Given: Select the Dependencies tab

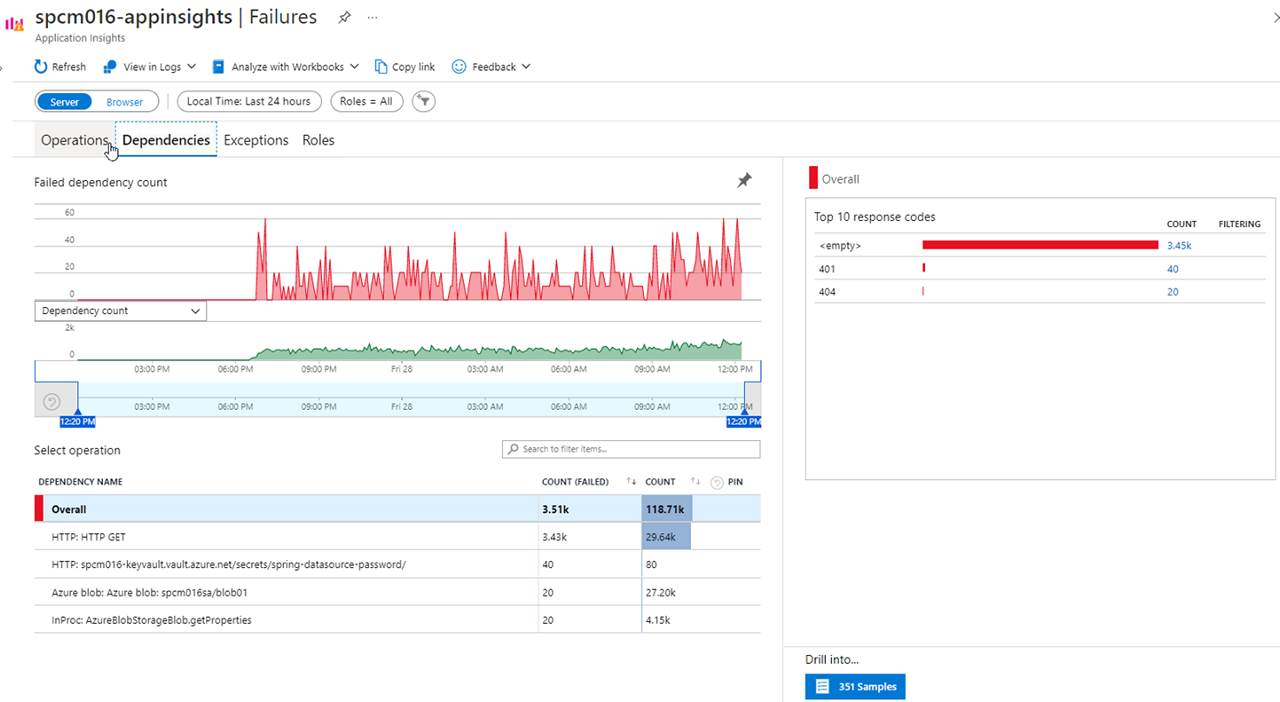Looking at the screenshot, I should [166, 140].
